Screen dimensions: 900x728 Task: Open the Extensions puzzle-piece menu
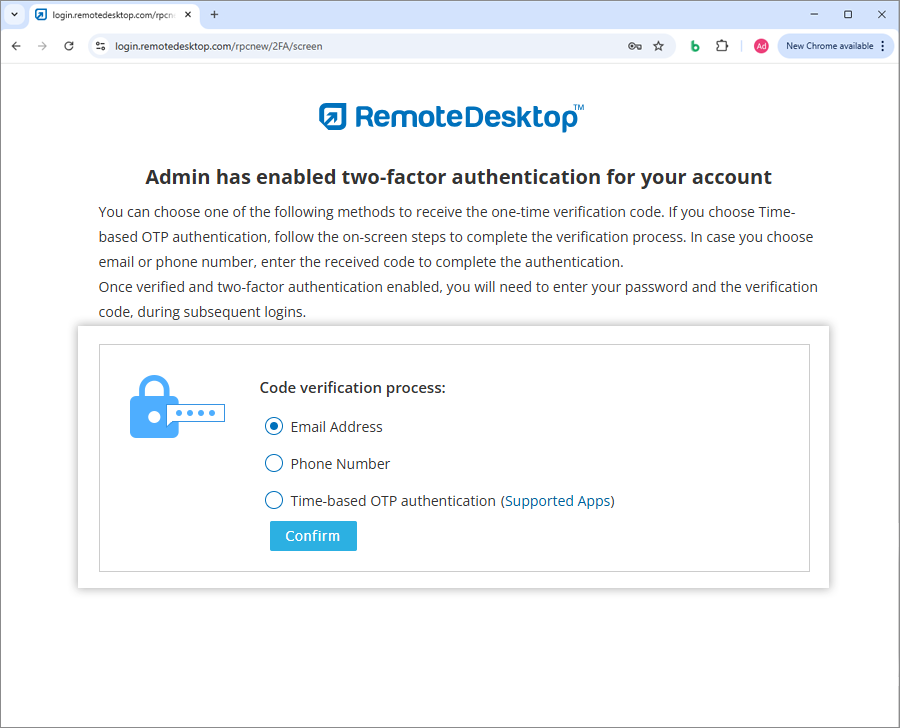pos(722,46)
